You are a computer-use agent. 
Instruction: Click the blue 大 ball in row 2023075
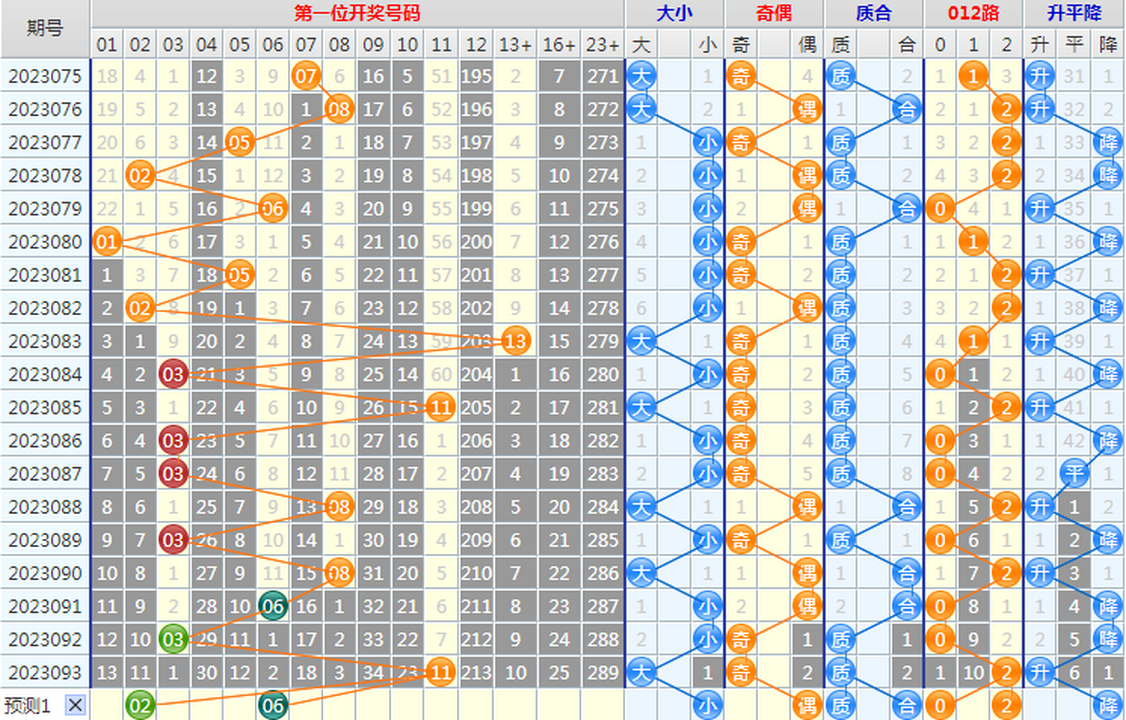coord(641,76)
